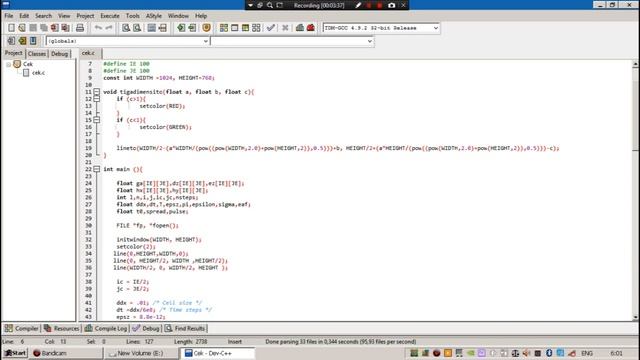Screen dimensions: 640x360
Task: Select the cek.c editor tab
Action: 88,53
